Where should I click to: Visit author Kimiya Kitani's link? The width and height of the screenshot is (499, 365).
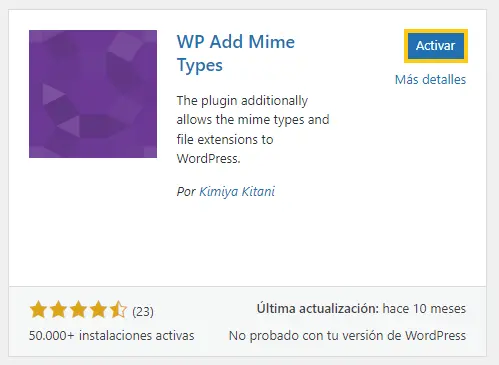click(x=237, y=192)
